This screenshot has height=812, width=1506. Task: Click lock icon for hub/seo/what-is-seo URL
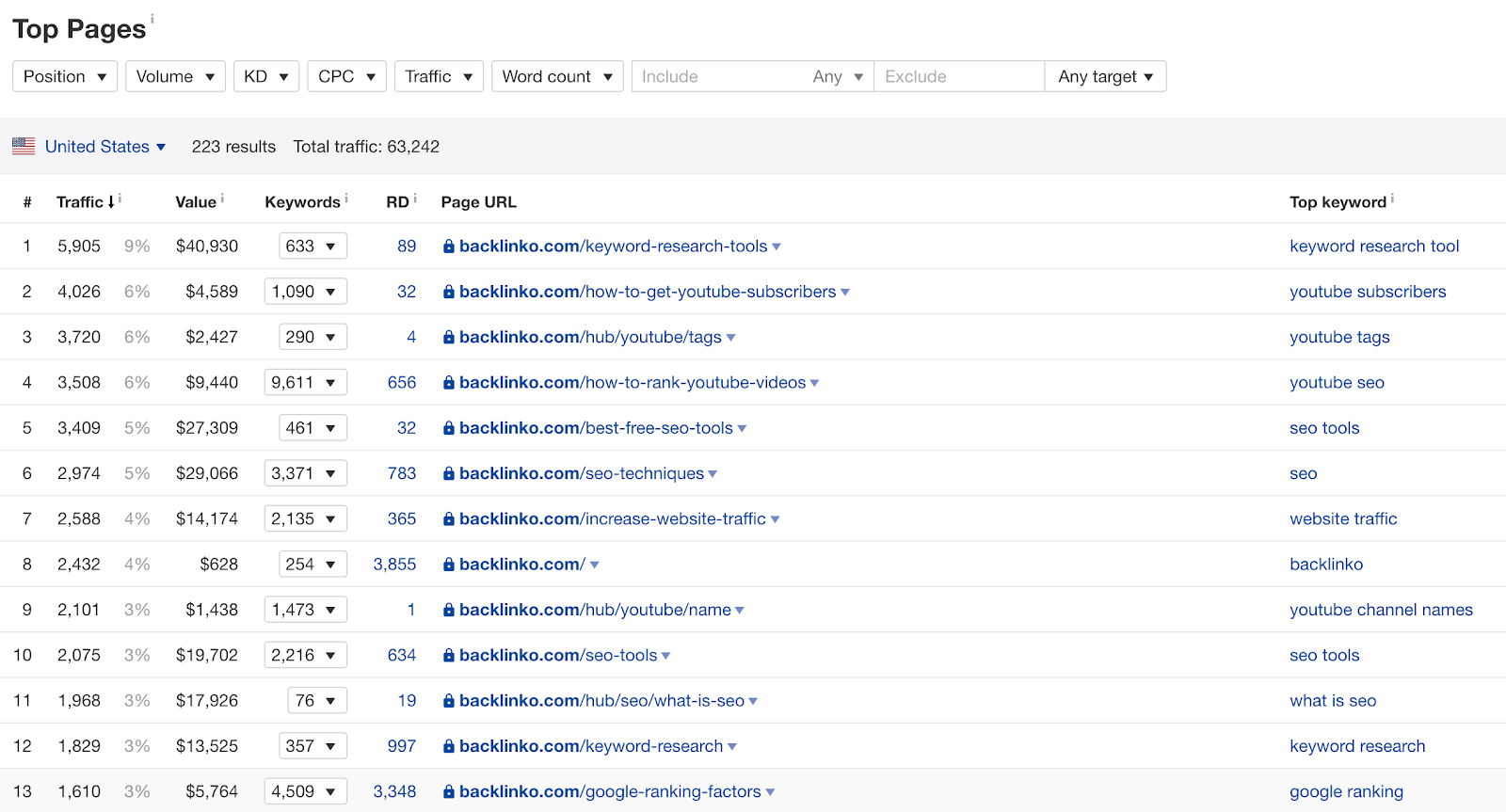point(449,701)
